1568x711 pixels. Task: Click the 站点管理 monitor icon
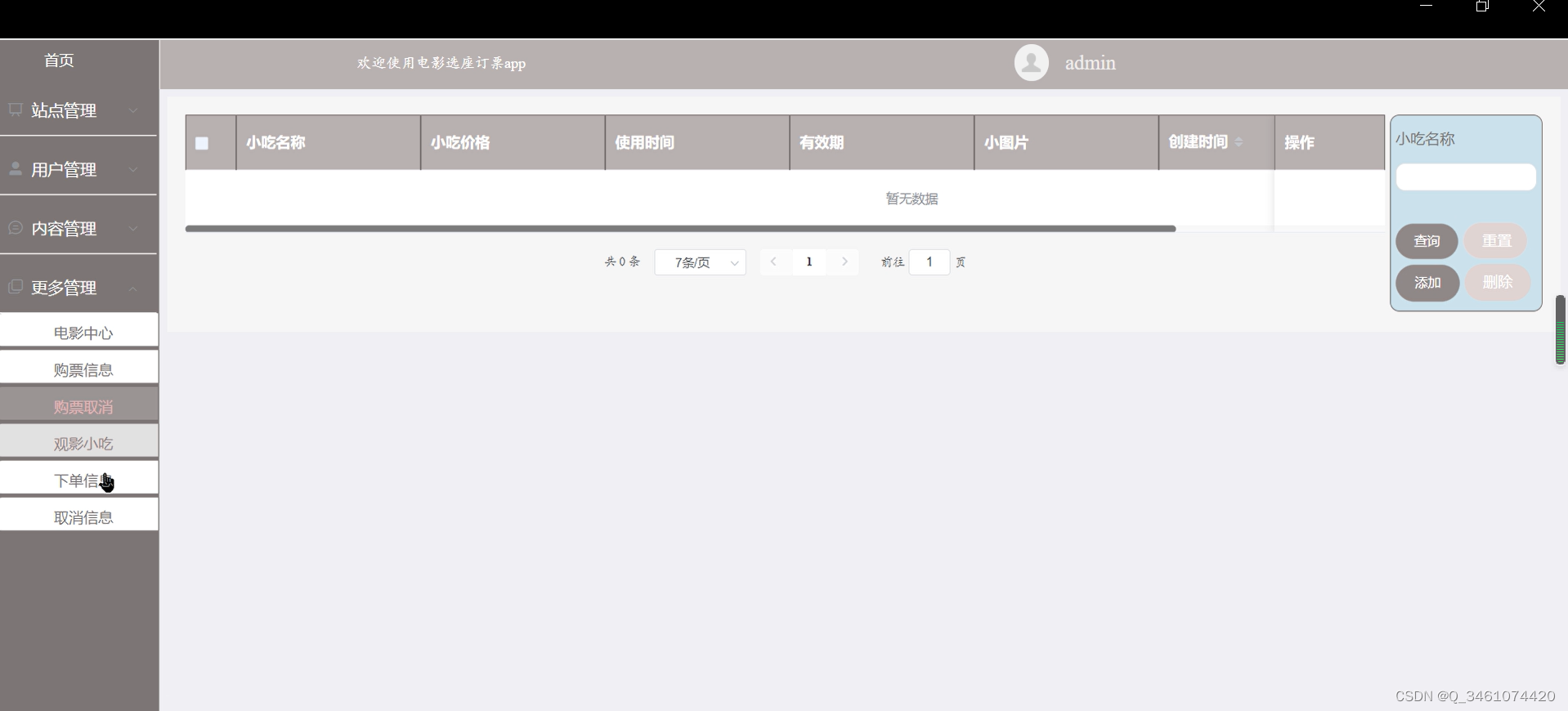tap(16, 110)
